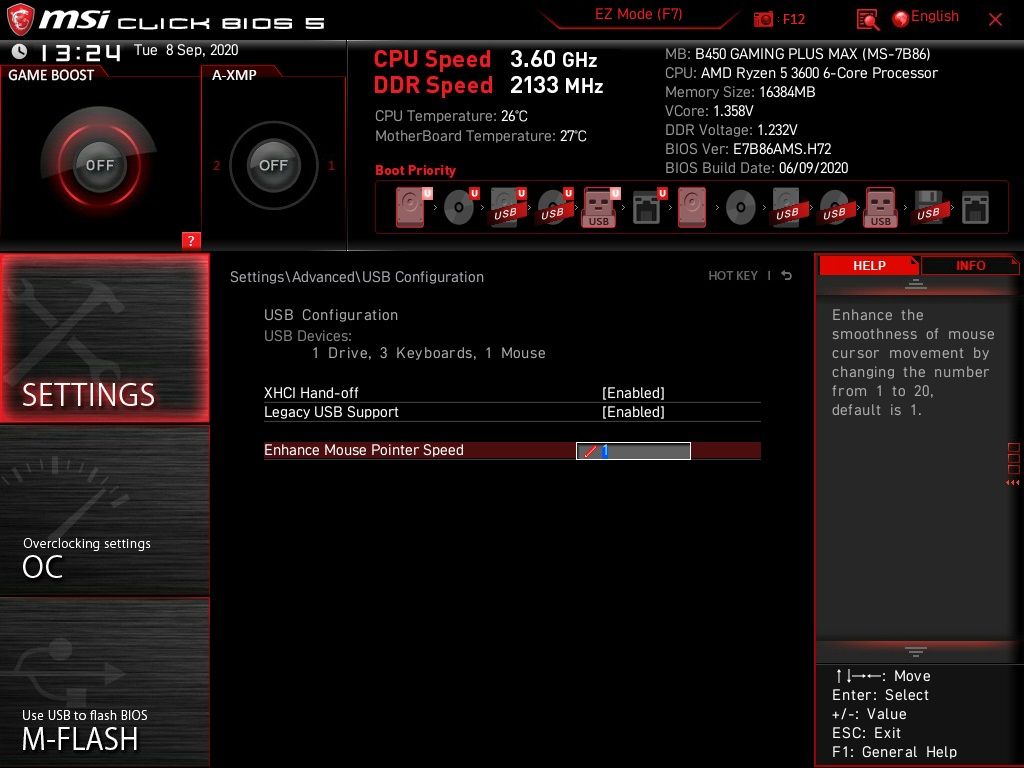Screen dimensions: 1024x768
Task: Click the globe language icon
Action: point(901,19)
